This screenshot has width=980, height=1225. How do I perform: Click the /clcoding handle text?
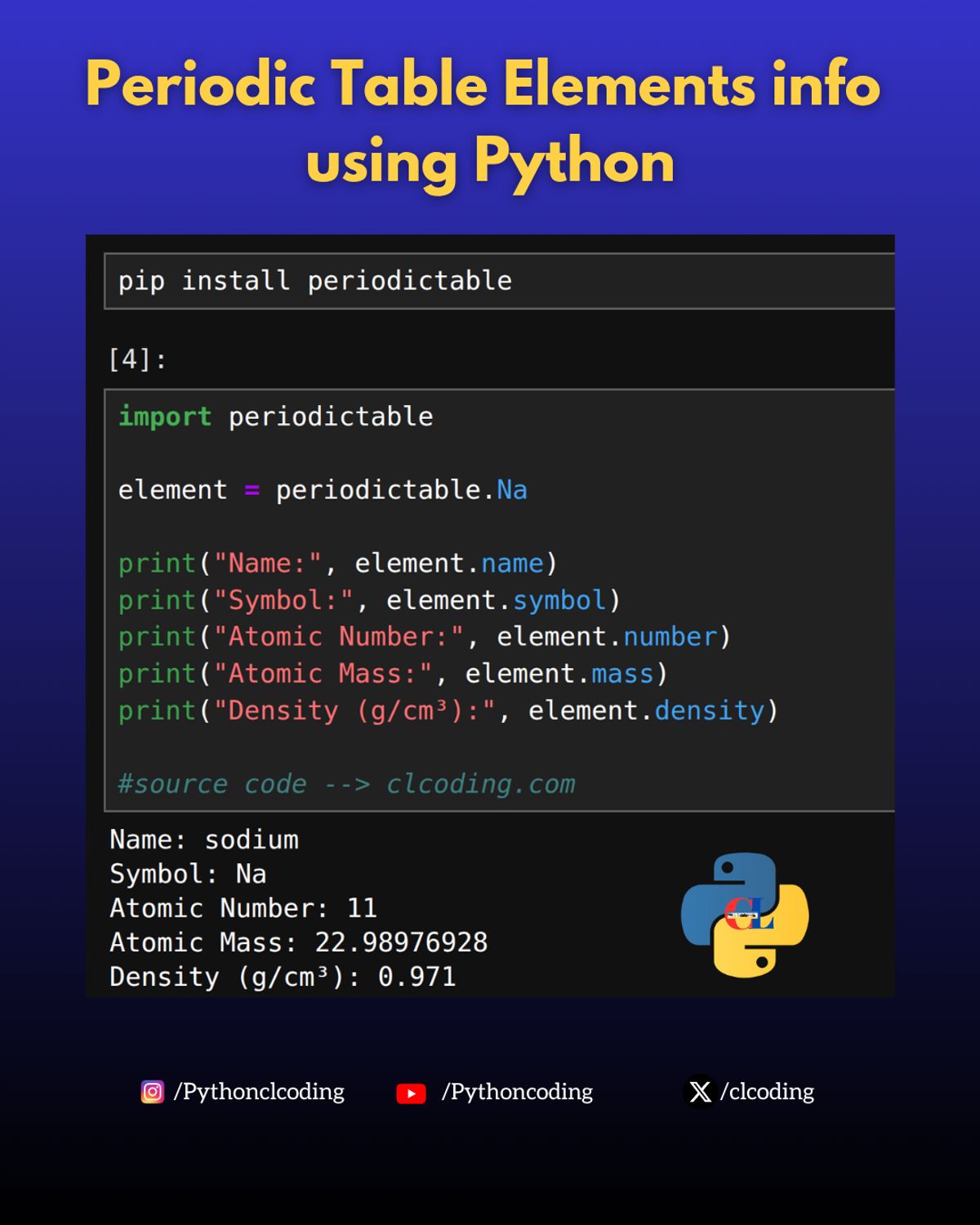[x=768, y=1091]
